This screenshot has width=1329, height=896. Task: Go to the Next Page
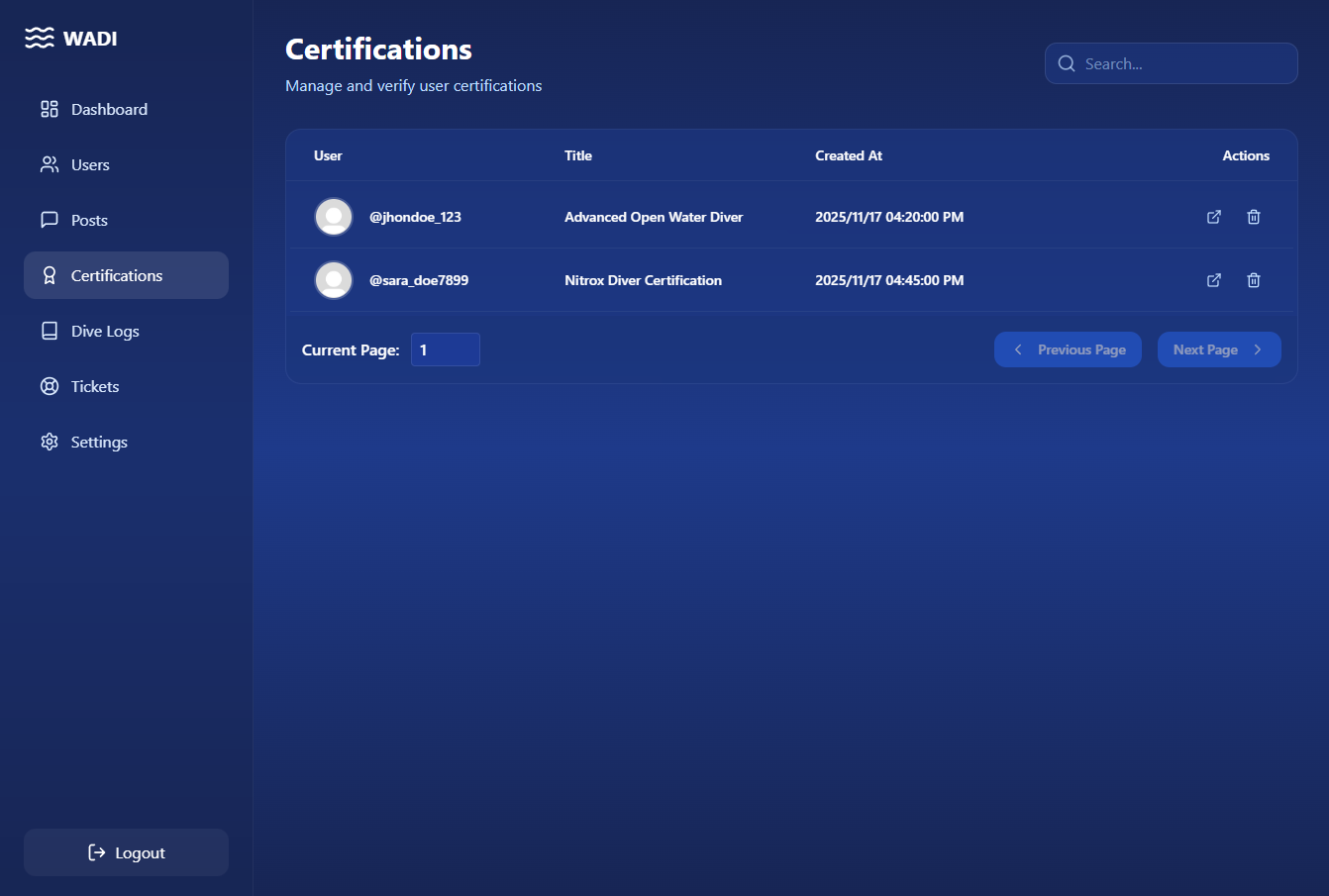point(1218,349)
